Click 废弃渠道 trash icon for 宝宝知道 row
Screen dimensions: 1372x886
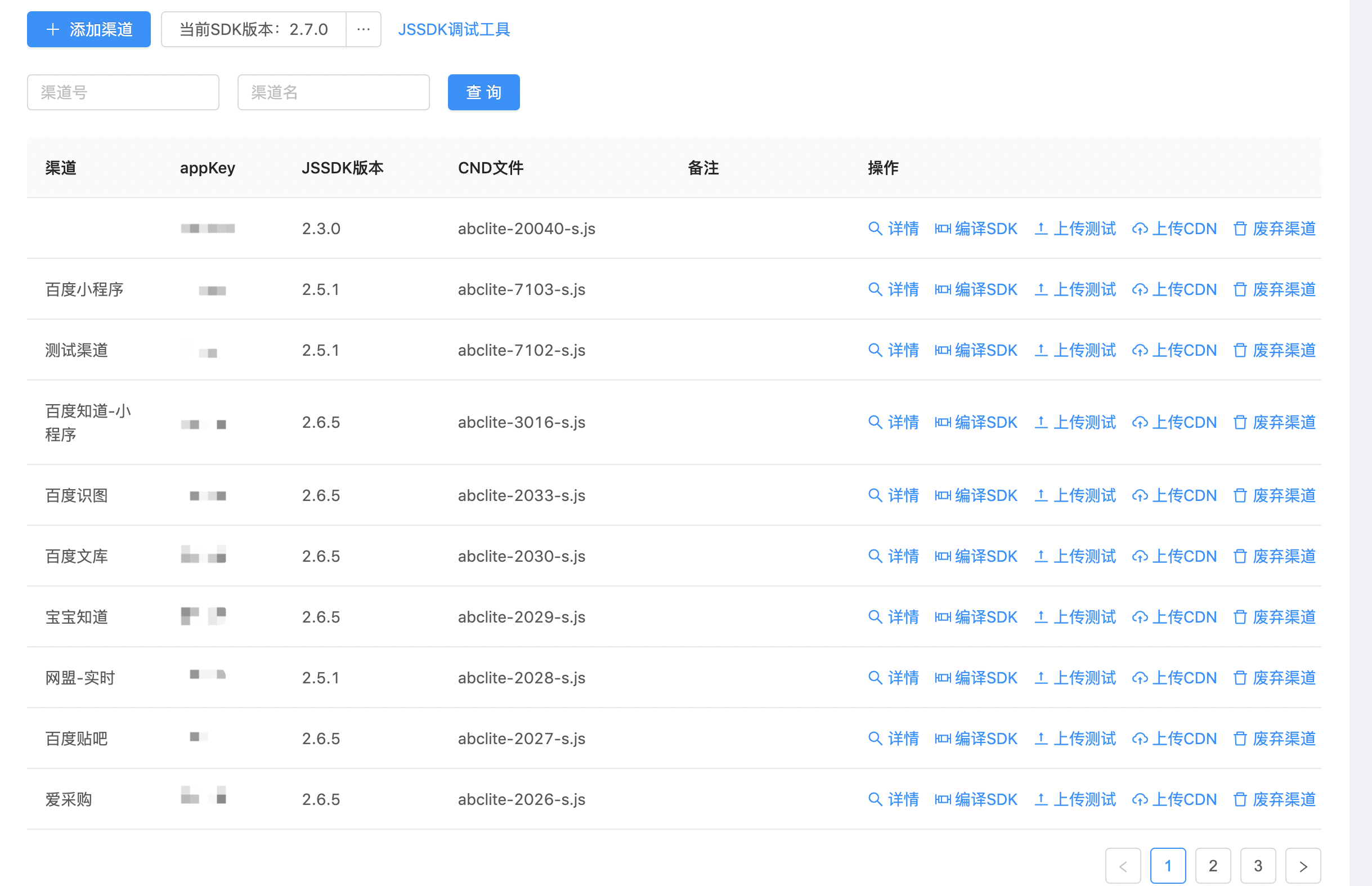[x=1240, y=617]
